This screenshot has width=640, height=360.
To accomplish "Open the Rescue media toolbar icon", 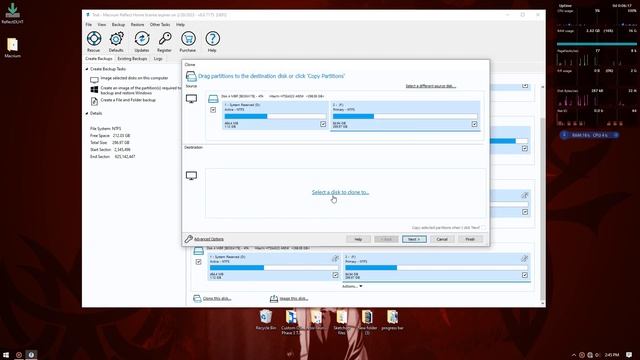I will coord(94,39).
